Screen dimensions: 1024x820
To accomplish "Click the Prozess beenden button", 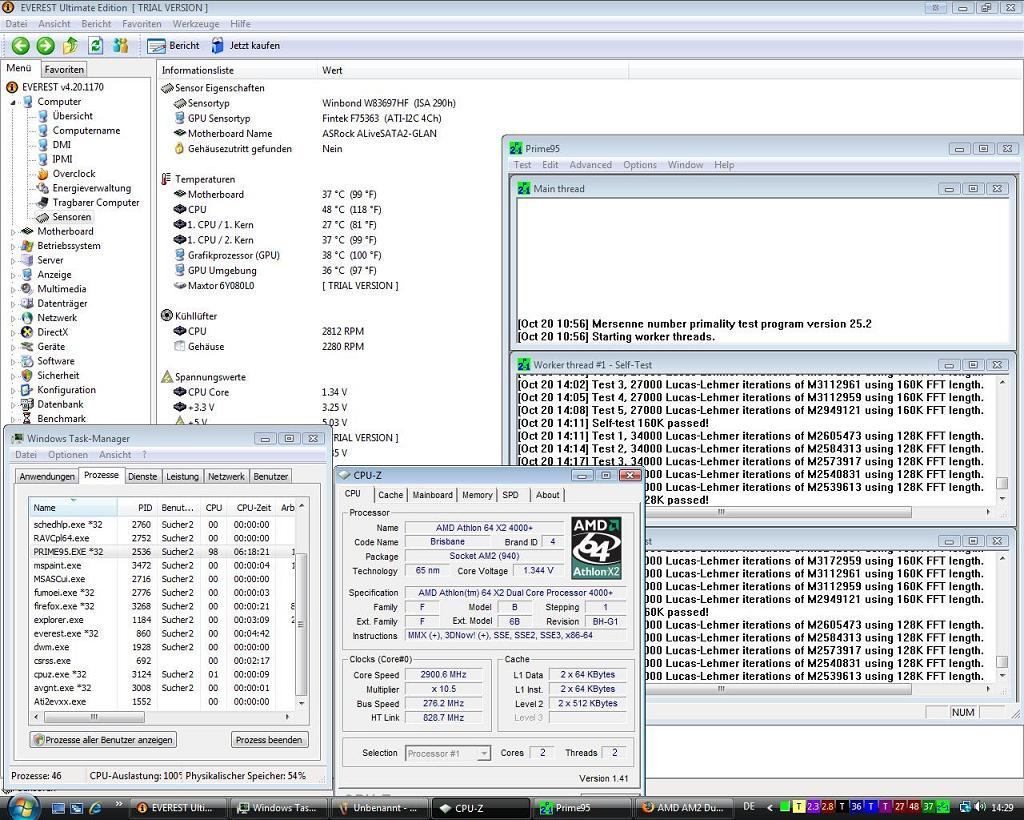I will coord(269,740).
